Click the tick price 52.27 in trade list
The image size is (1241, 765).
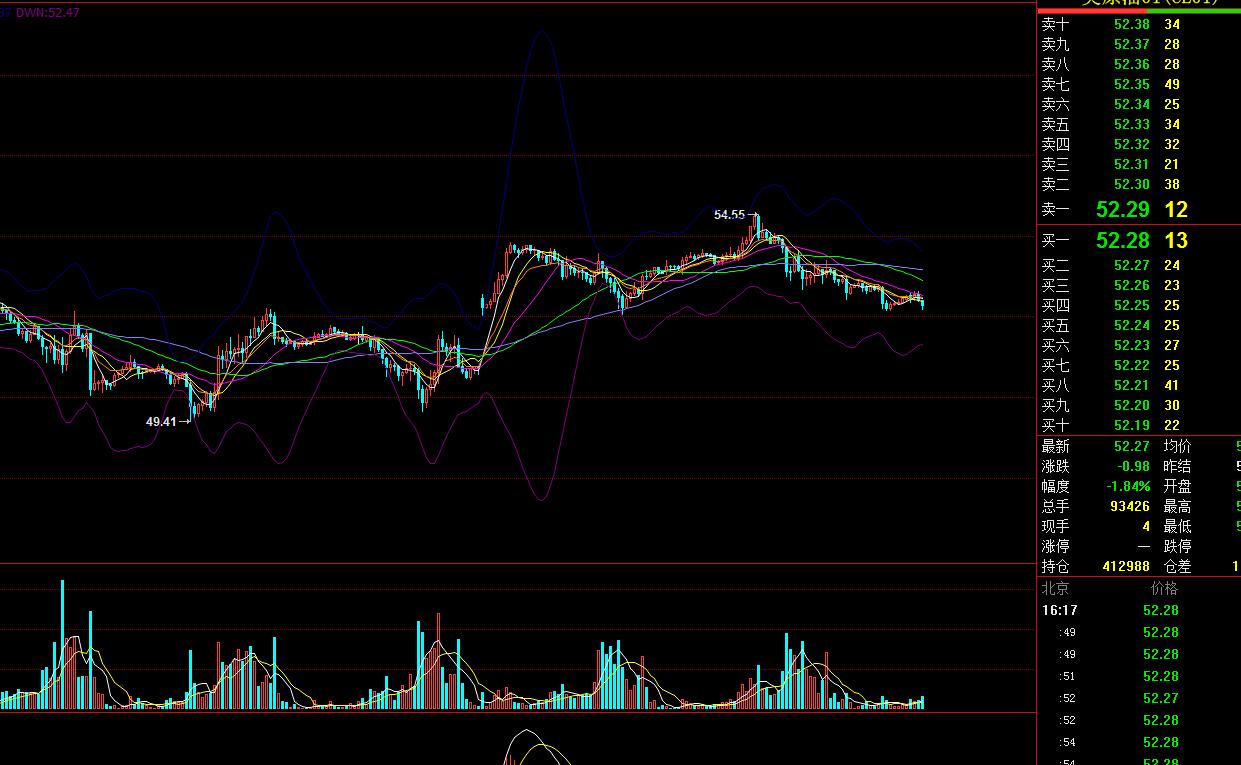pos(1161,698)
